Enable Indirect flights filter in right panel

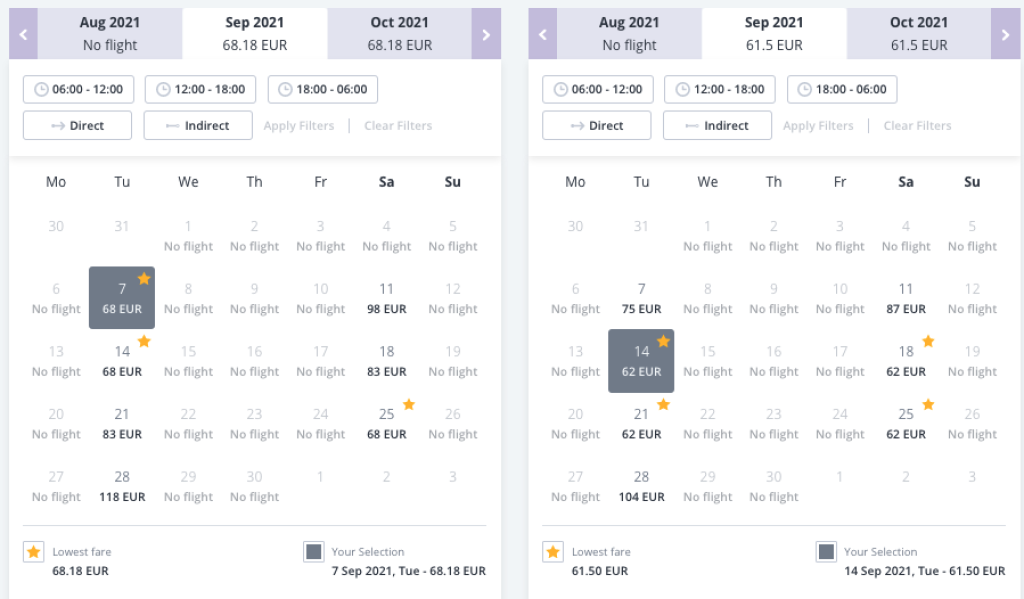[x=717, y=126]
